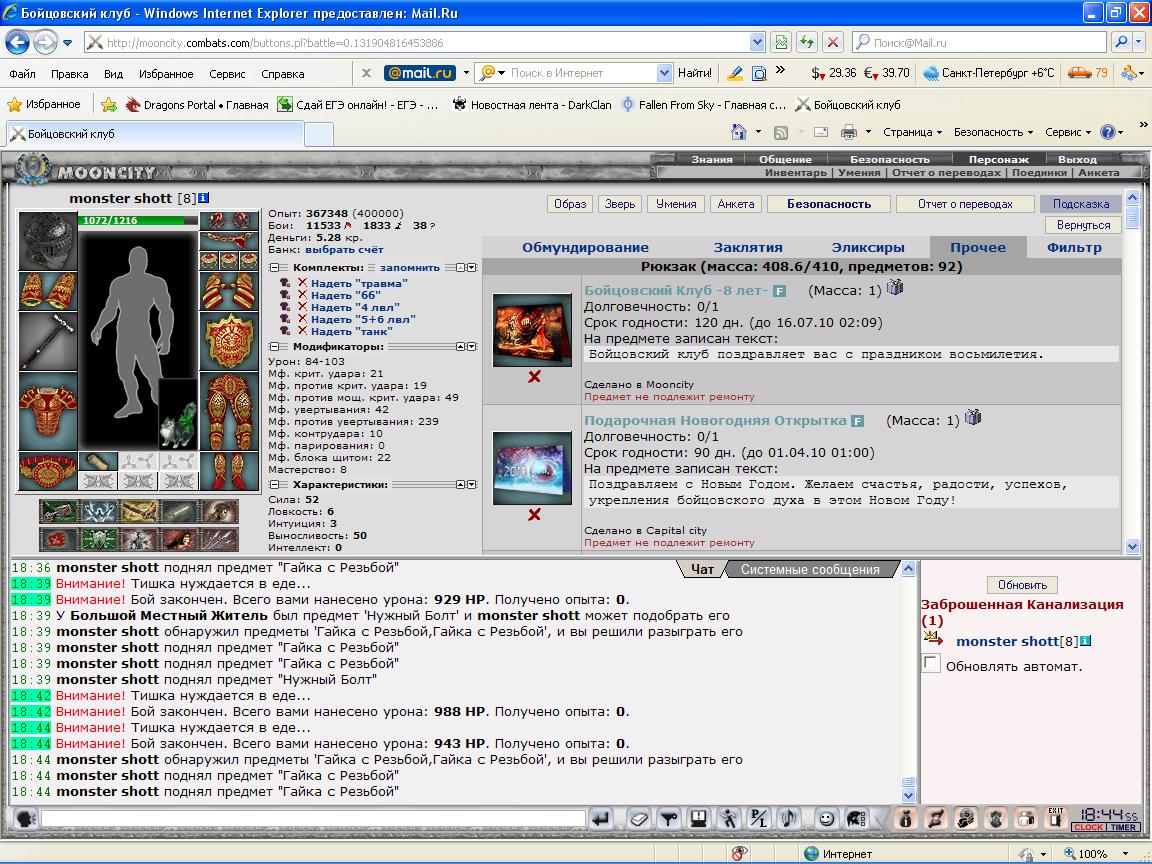1152x864 pixels.
Task: Move Характеристики section up arrow
Action: [x=461, y=485]
